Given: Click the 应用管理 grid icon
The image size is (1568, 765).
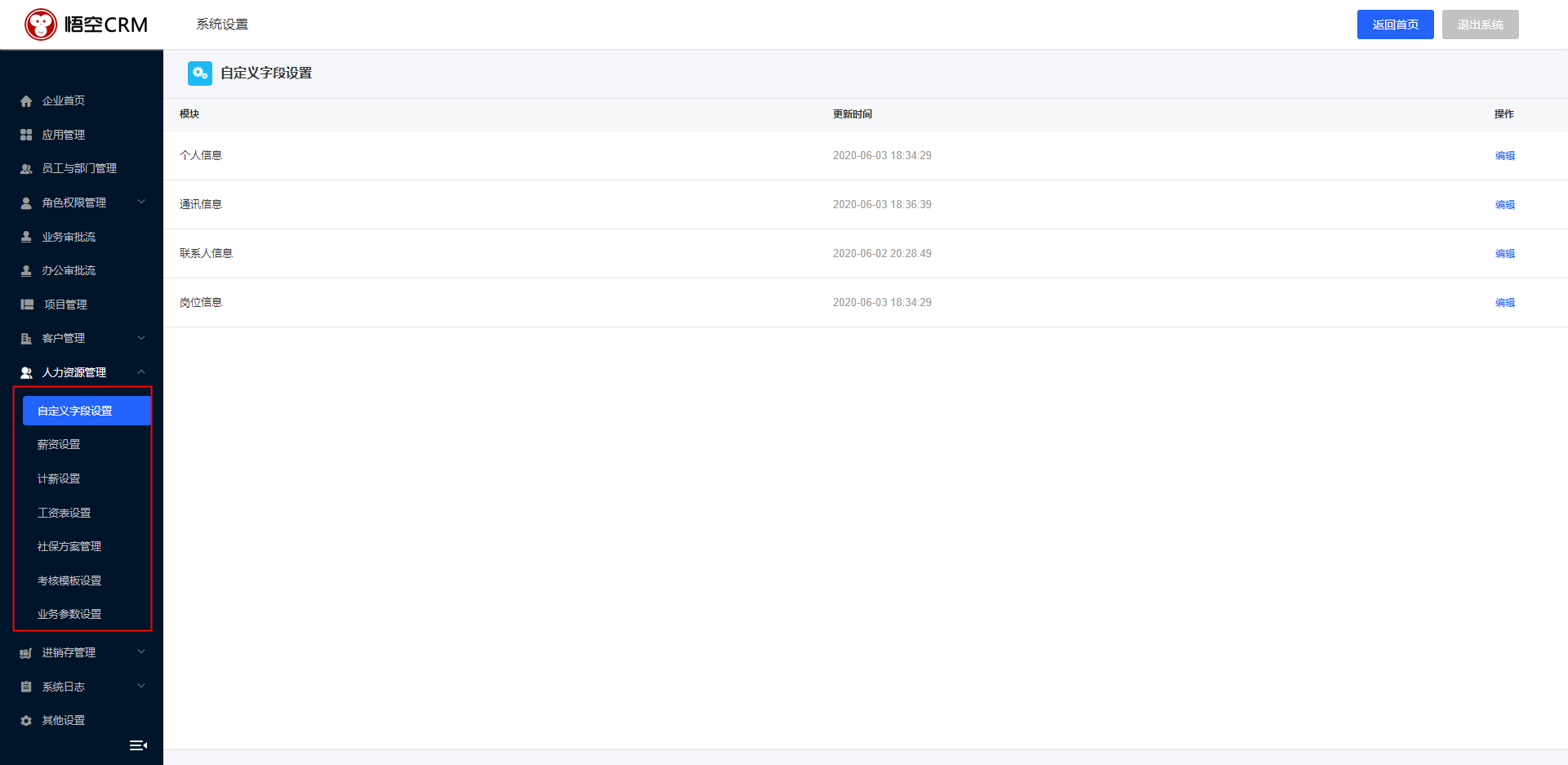Looking at the screenshot, I should tap(26, 135).
